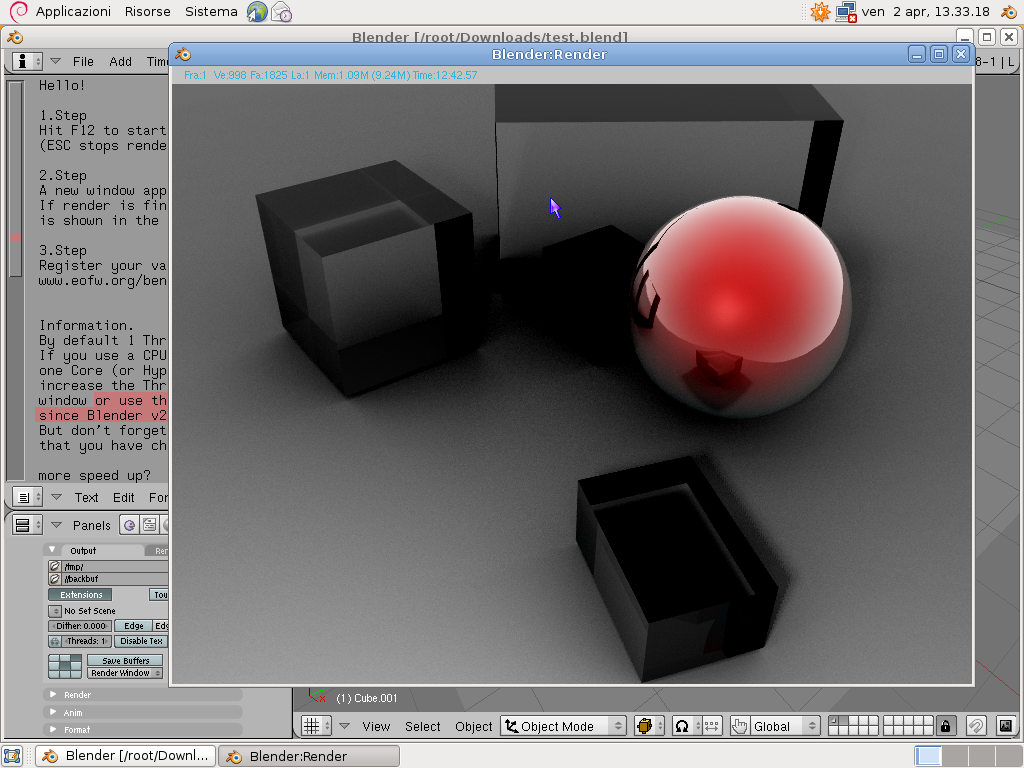Click the grey hook icon beside the layer lock

coord(976,726)
